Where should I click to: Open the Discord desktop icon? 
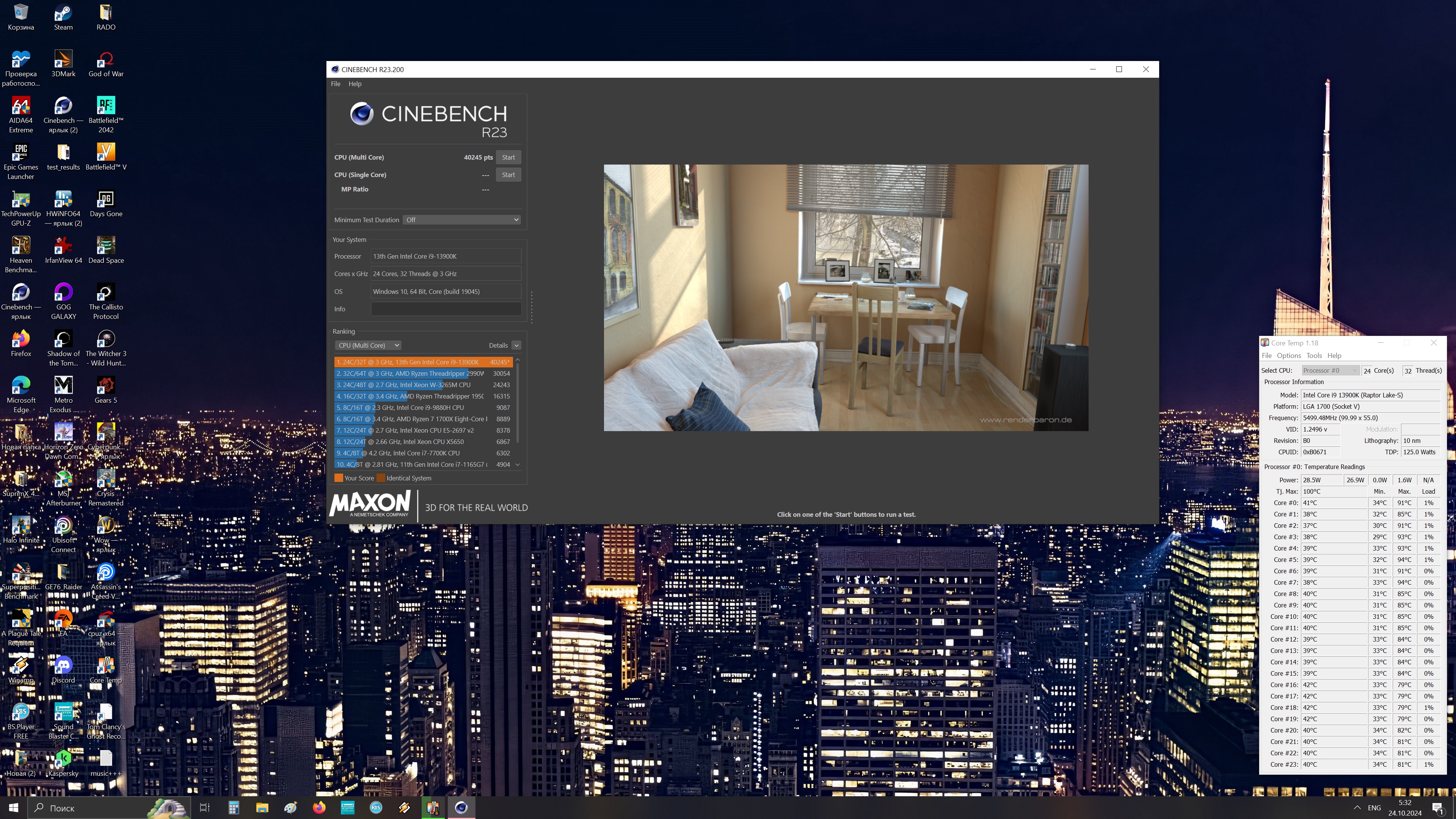coord(63,667)
